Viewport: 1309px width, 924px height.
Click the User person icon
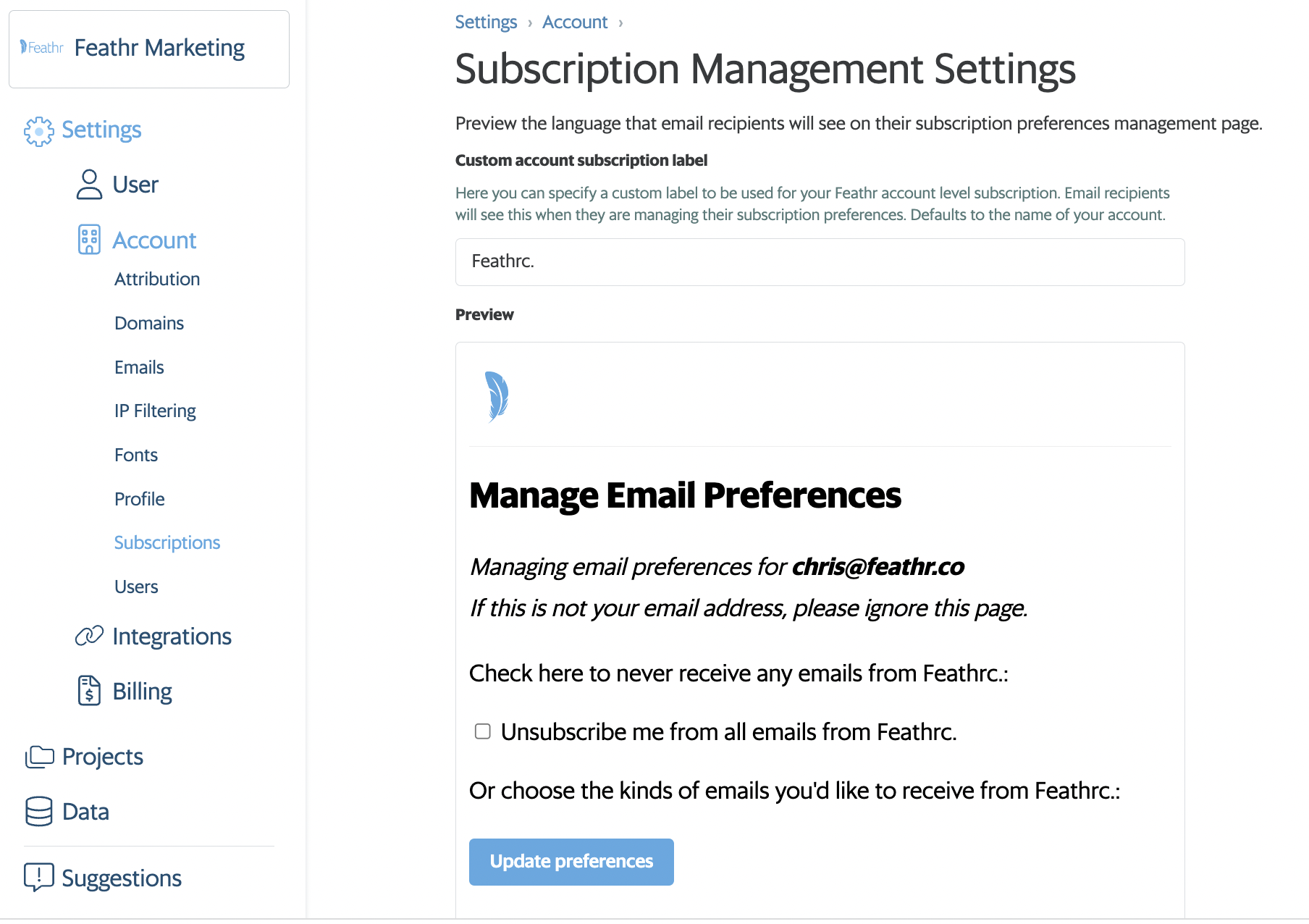(x=89, y=185)
